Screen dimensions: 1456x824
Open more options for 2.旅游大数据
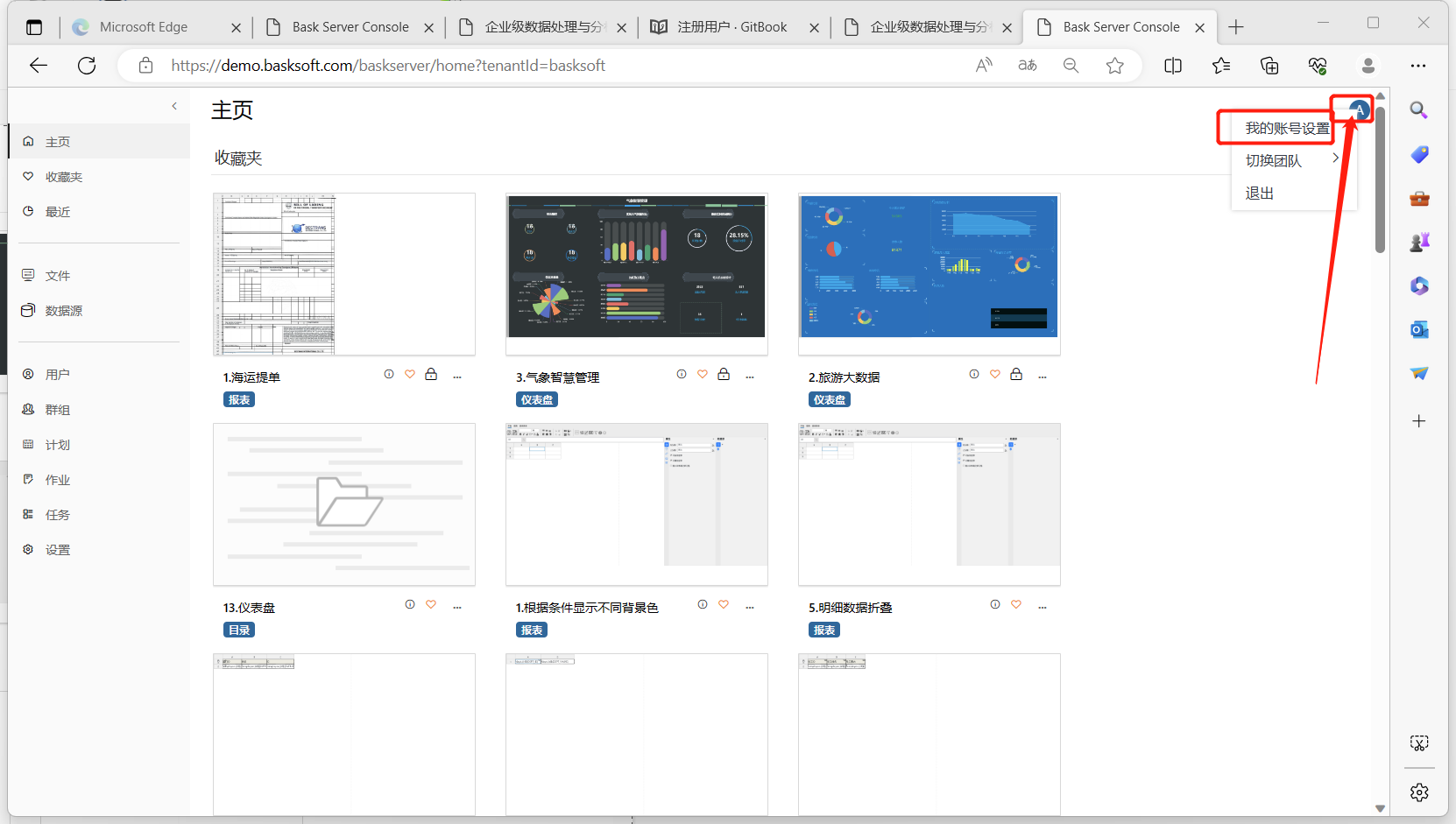coord(1043,377)
